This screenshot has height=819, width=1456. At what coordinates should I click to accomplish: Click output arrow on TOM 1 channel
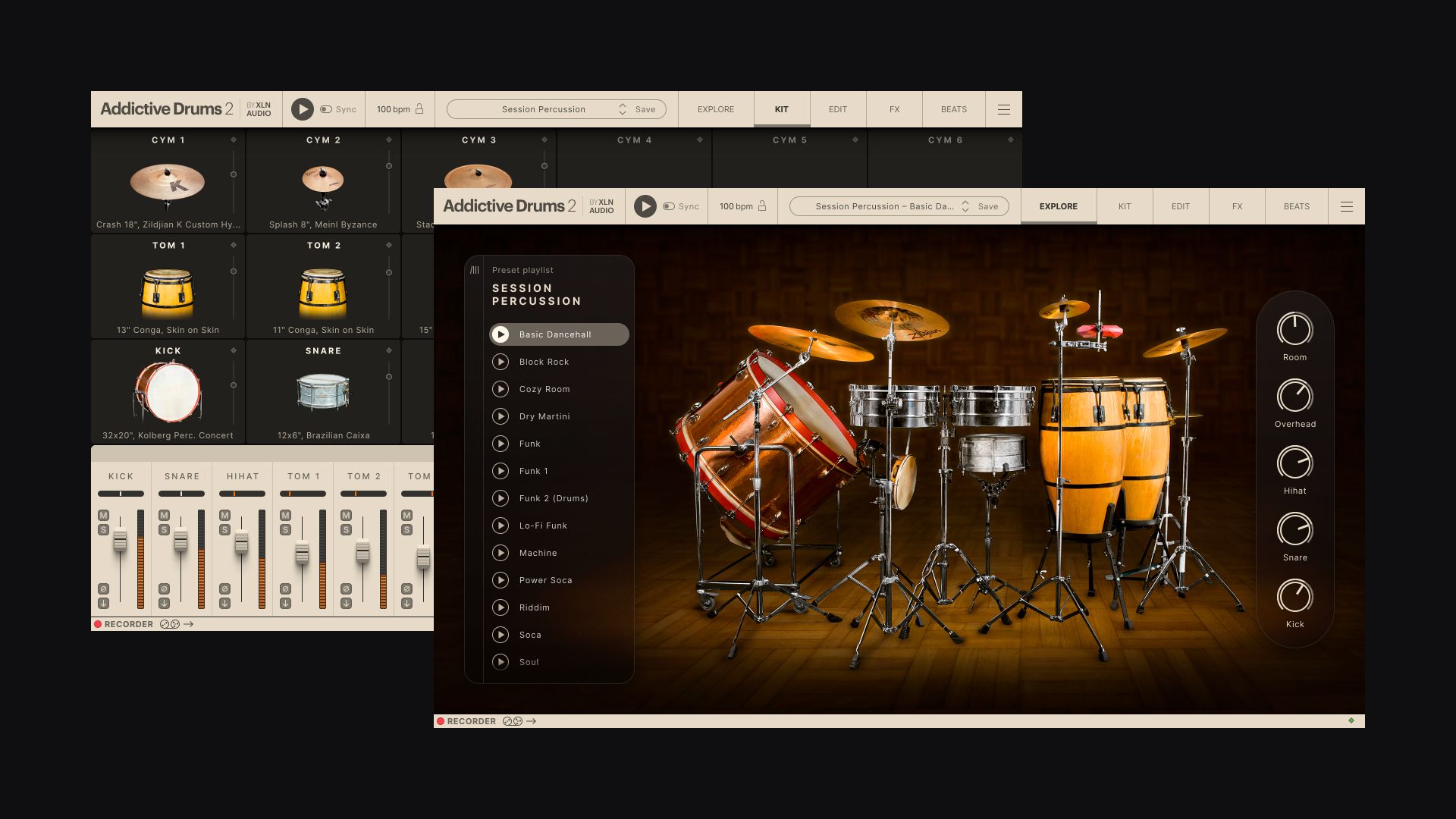point(285,604)
